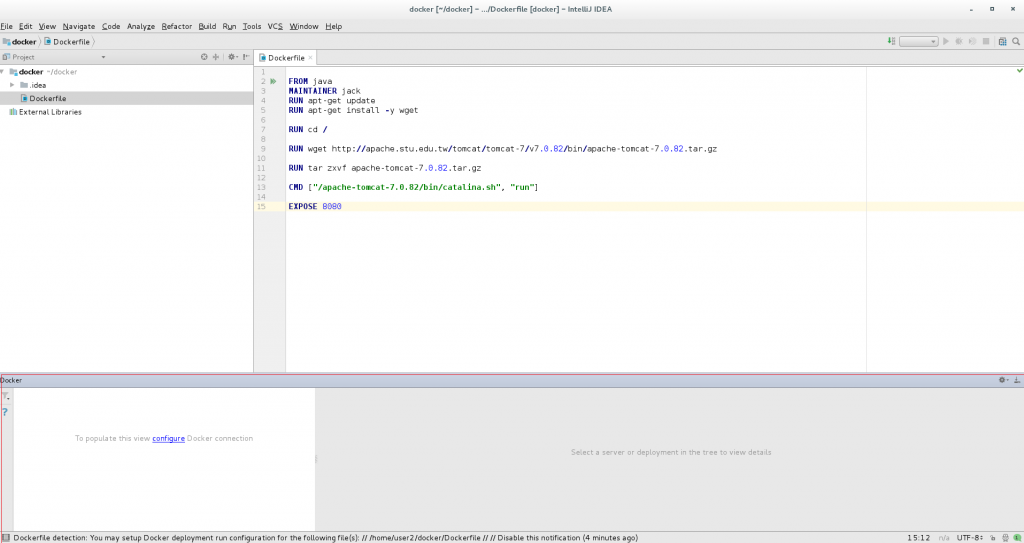Select External Libraries in Project tree
This screenshot has height=543, width=1024.
click(x=45, y=112)
